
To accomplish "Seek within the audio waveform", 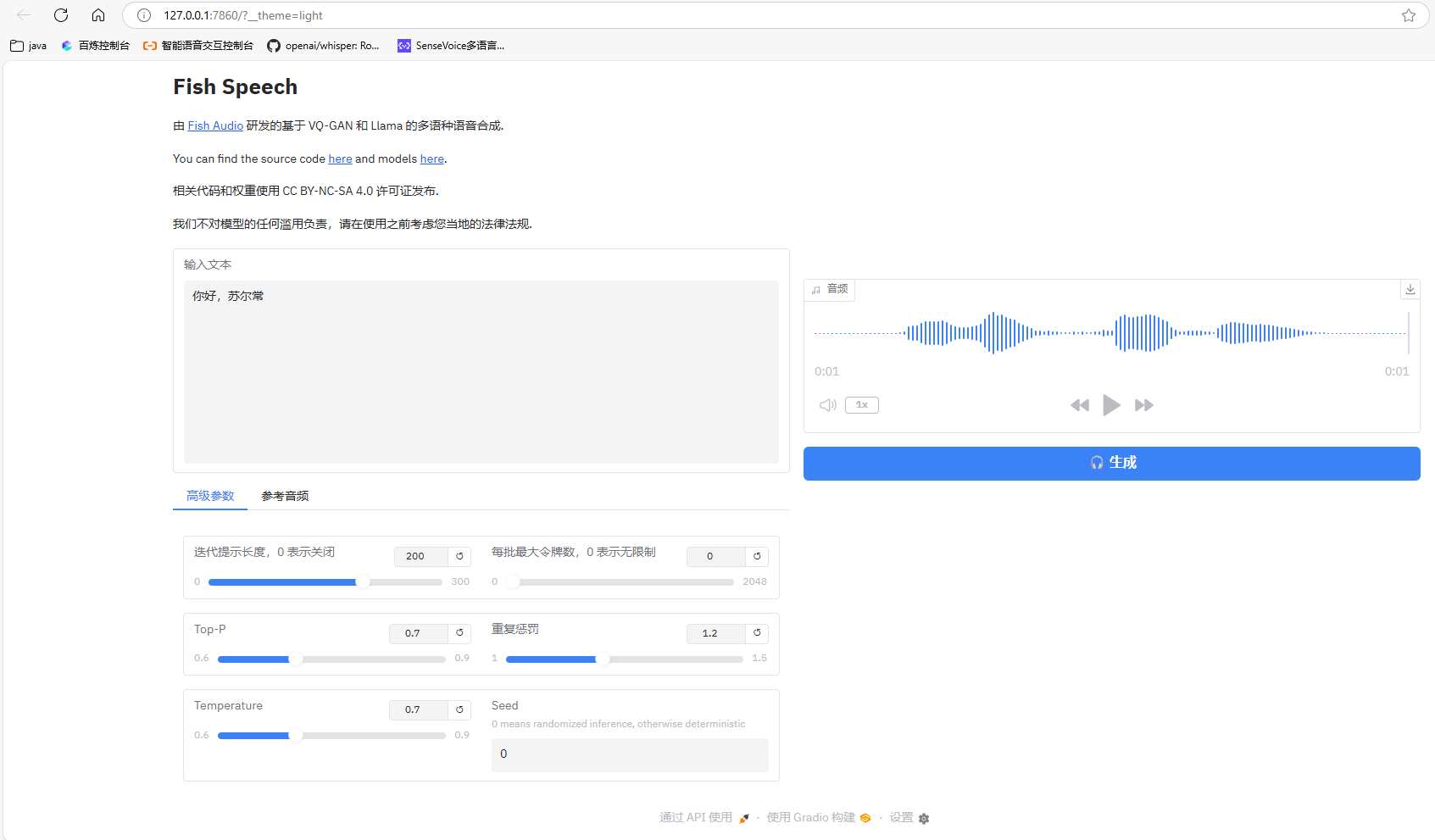I will (x=1111, y=333).
